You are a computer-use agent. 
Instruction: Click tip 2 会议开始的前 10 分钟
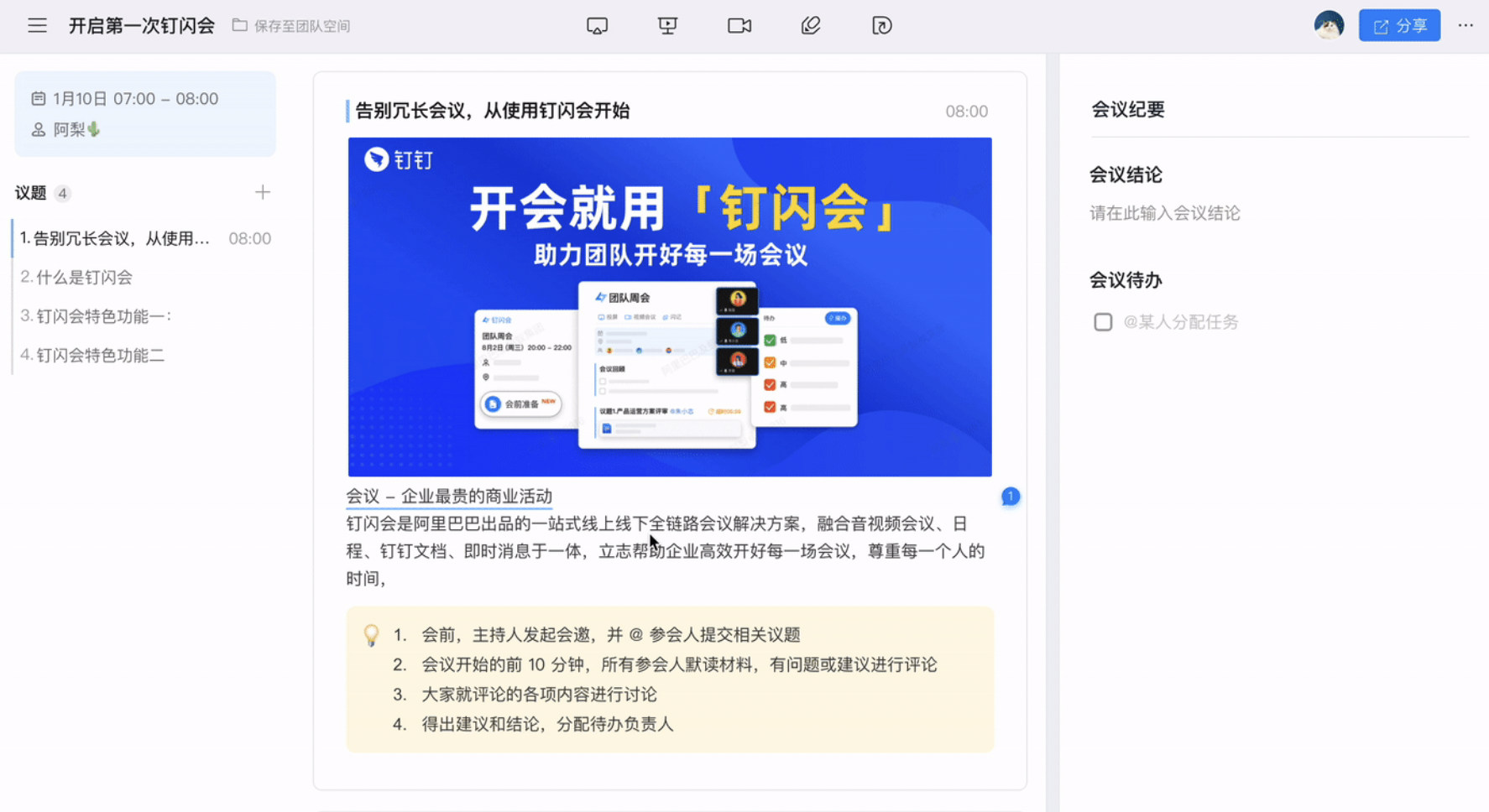point(679,665)
